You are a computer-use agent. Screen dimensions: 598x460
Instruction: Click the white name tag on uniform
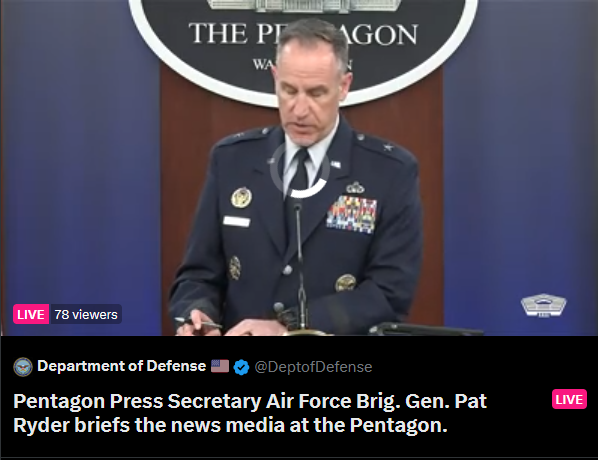point(236,222)
